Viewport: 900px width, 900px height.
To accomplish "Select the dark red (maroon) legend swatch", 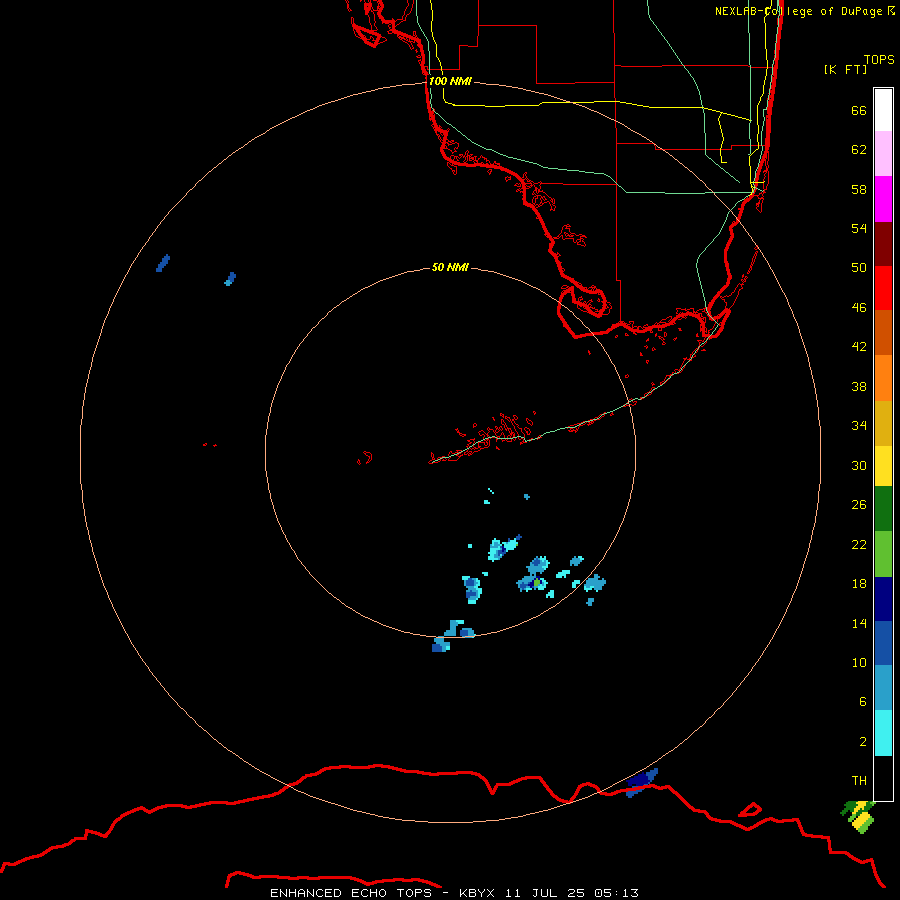I will click(883, 243).
